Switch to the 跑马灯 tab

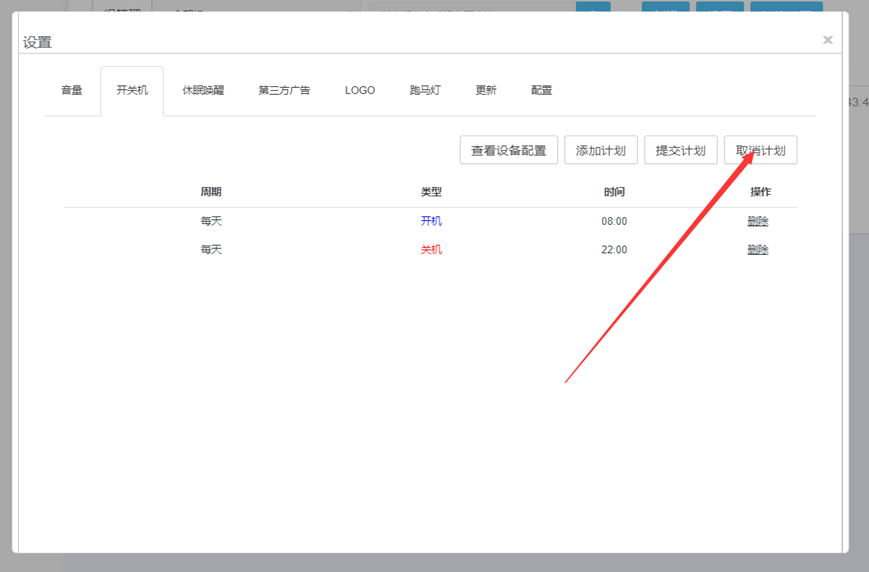[425, 90]
